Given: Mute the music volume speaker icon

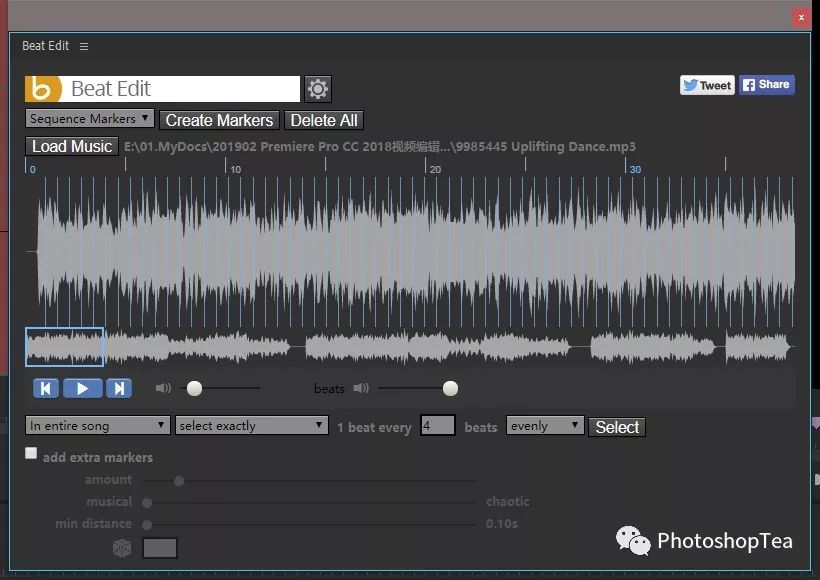Looking at the screenshot, I should [163, 388].
